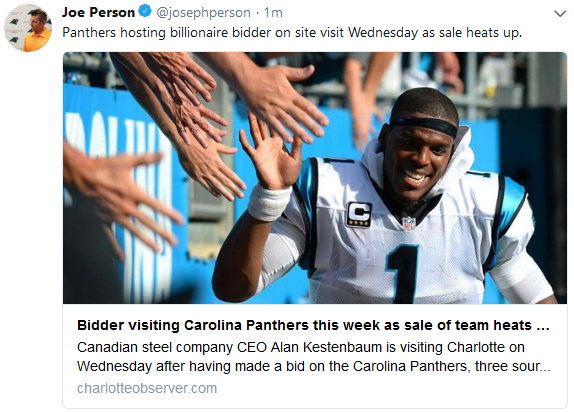Visit the charlotteobserver.com domain link
The width and height of the screenshot is (574, 412).
(147, 388)
